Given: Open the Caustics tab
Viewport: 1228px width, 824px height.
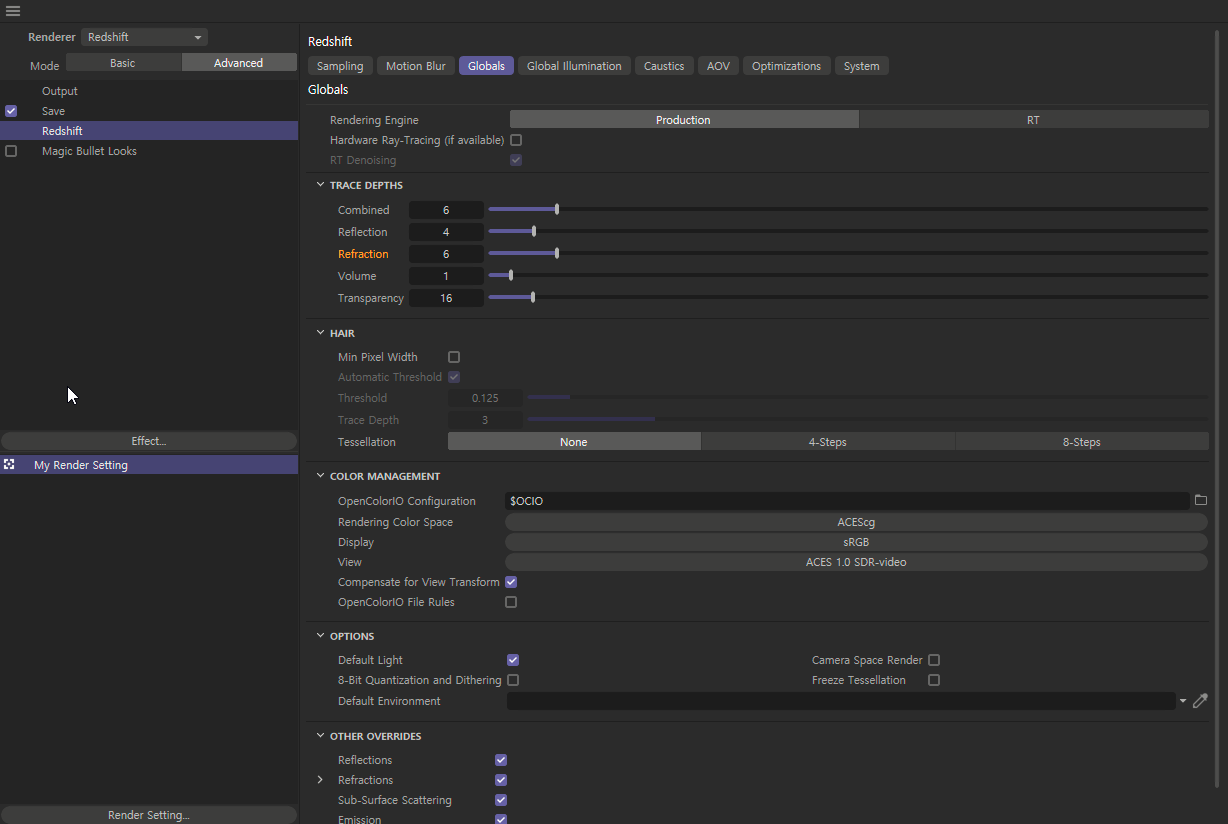Looking at the screenshot, I should click(x=664, y=66).
